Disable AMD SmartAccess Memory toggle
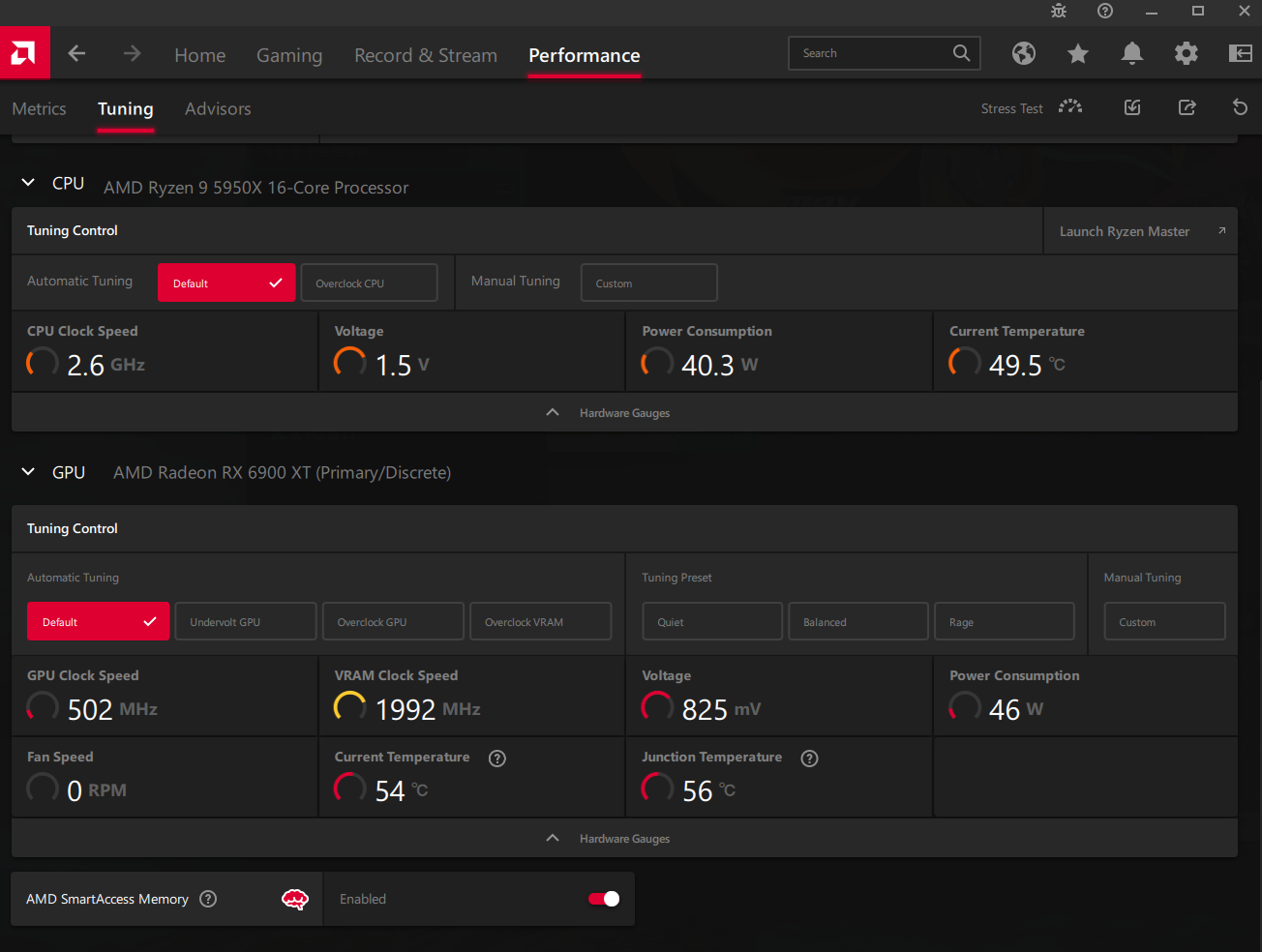The height and width of the screenshot is (952, 1262). click(604, 899)
